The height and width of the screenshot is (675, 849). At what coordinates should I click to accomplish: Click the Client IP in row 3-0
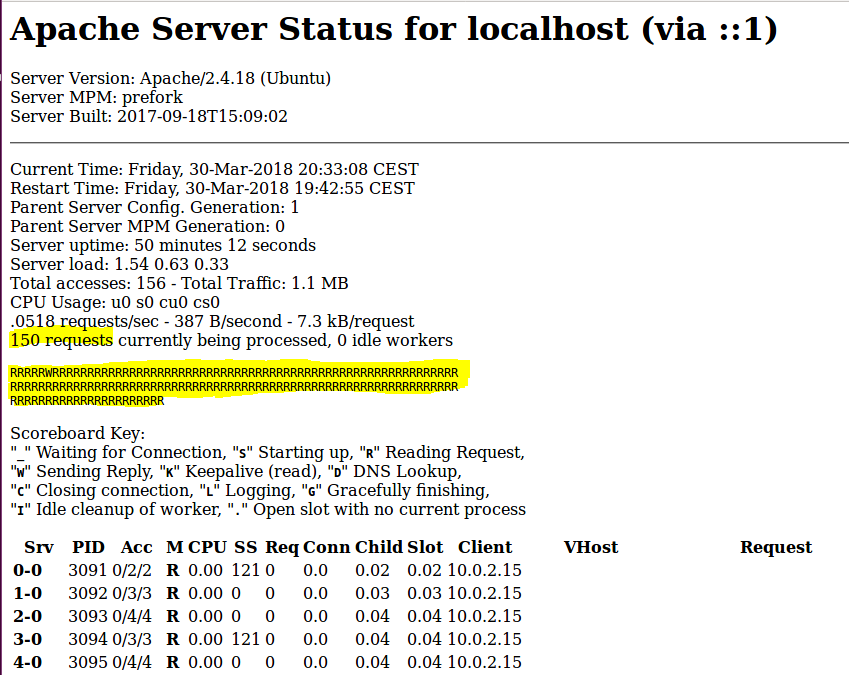click(x=484, y=639)
